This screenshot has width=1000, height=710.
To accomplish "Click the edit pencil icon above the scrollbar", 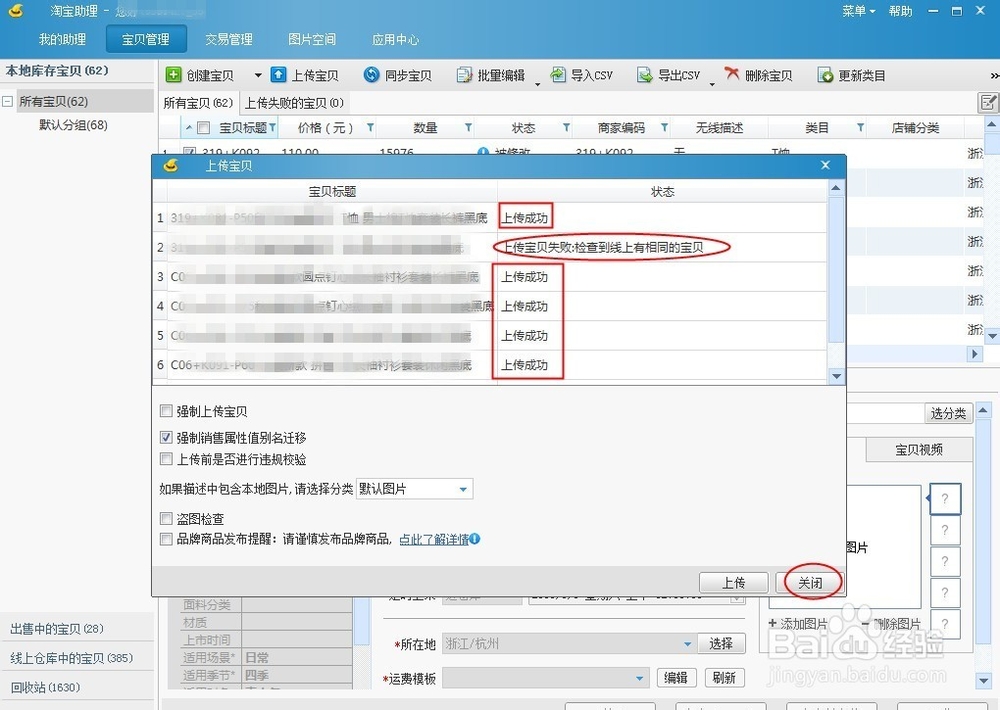I will 987,102.
